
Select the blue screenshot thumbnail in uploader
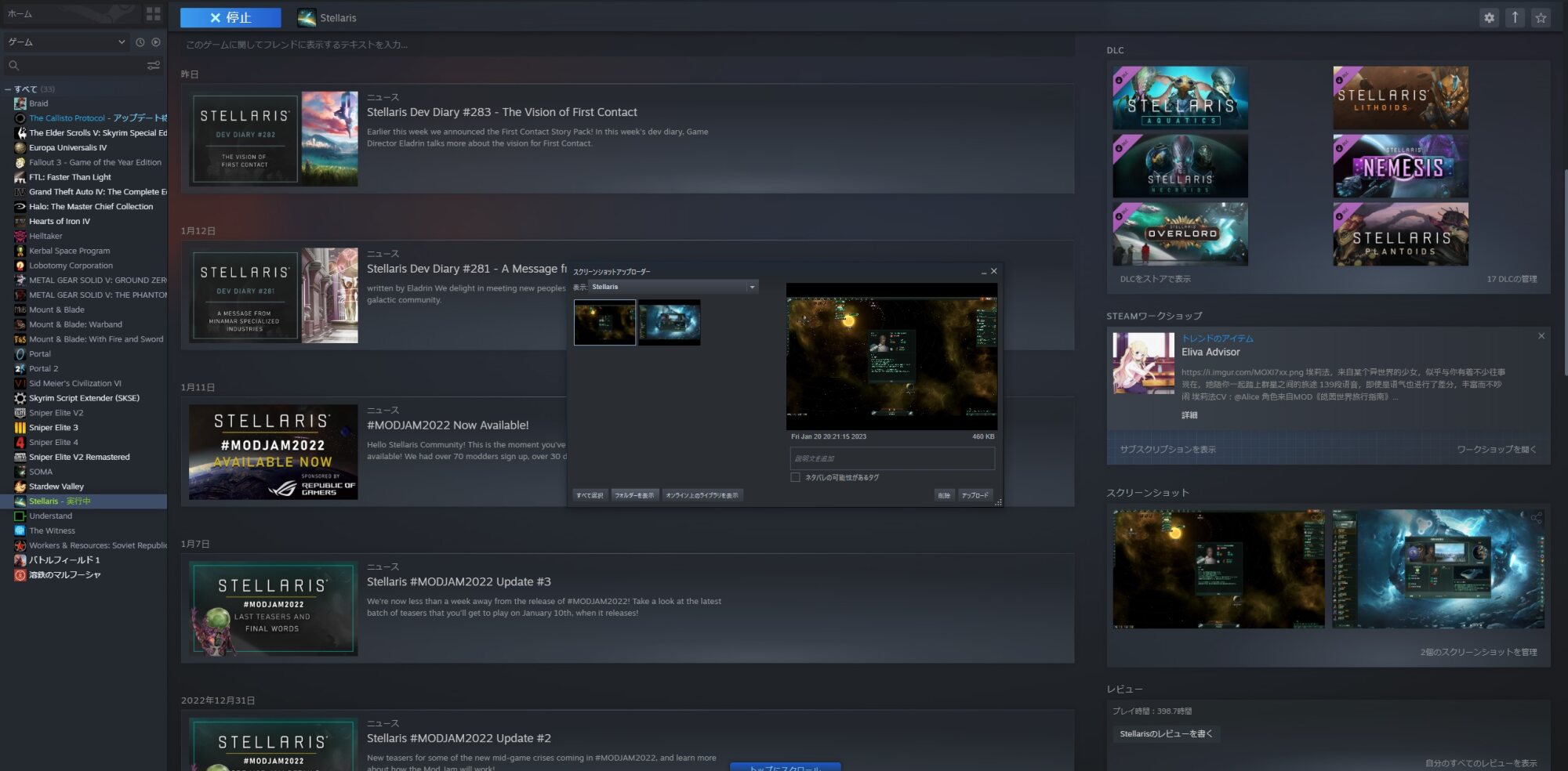[x=669, y=323]
